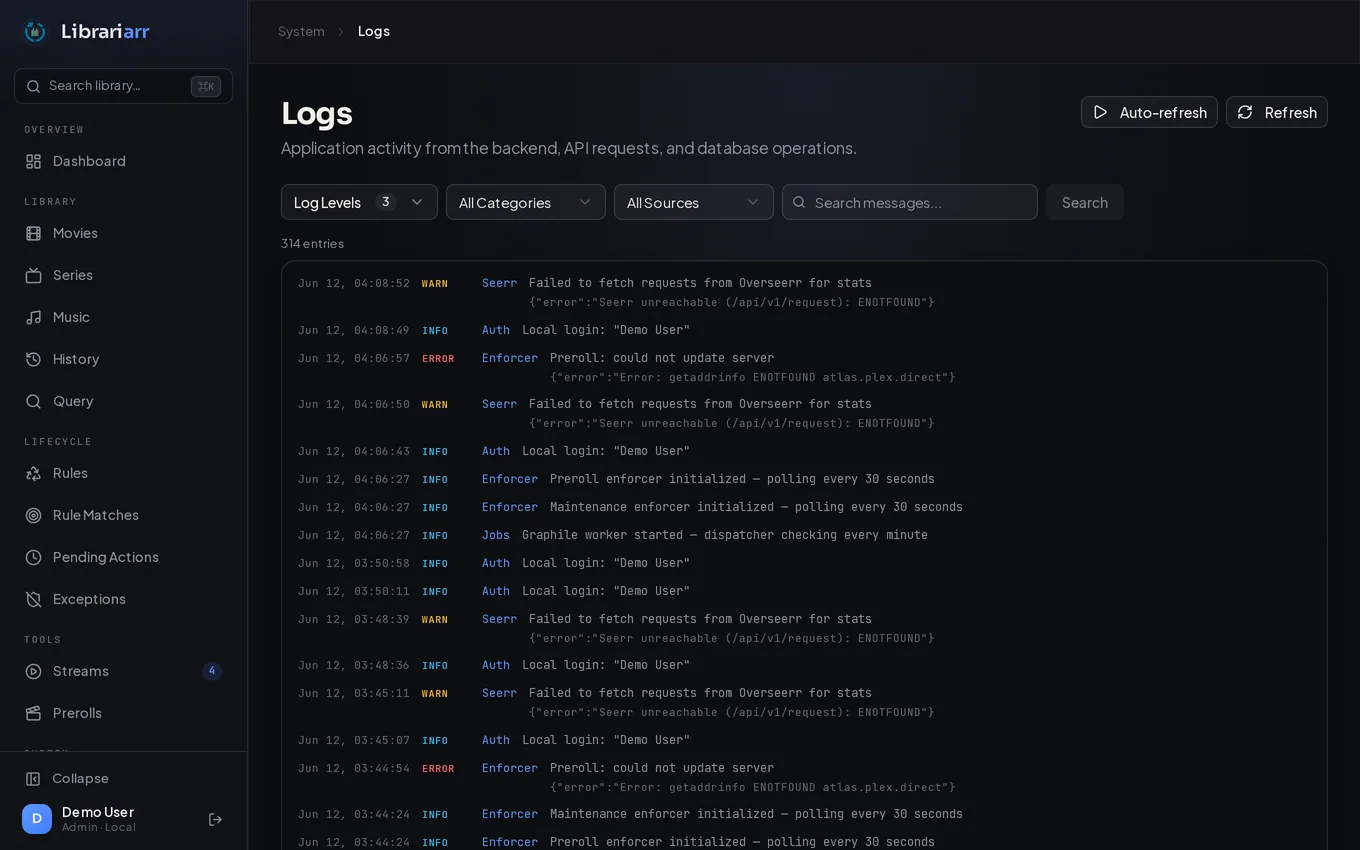Viewport: 1360px width, 850px height.
Task: Open the Dashboard page
Action: point(123,161)
